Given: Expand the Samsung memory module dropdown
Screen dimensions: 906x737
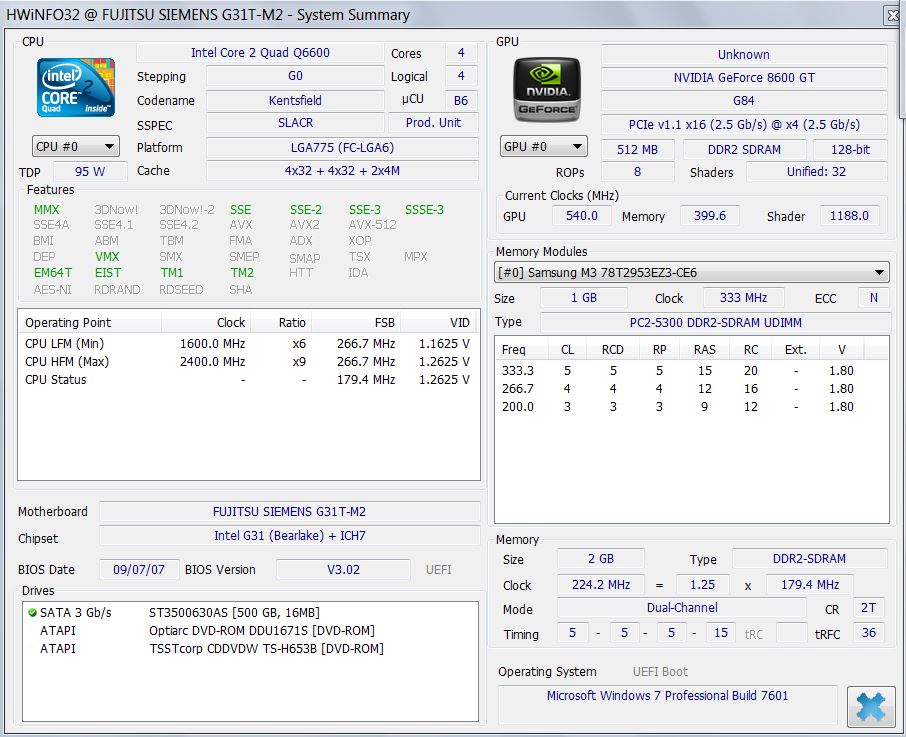Looking at the screenshot, I should [692, 272].
